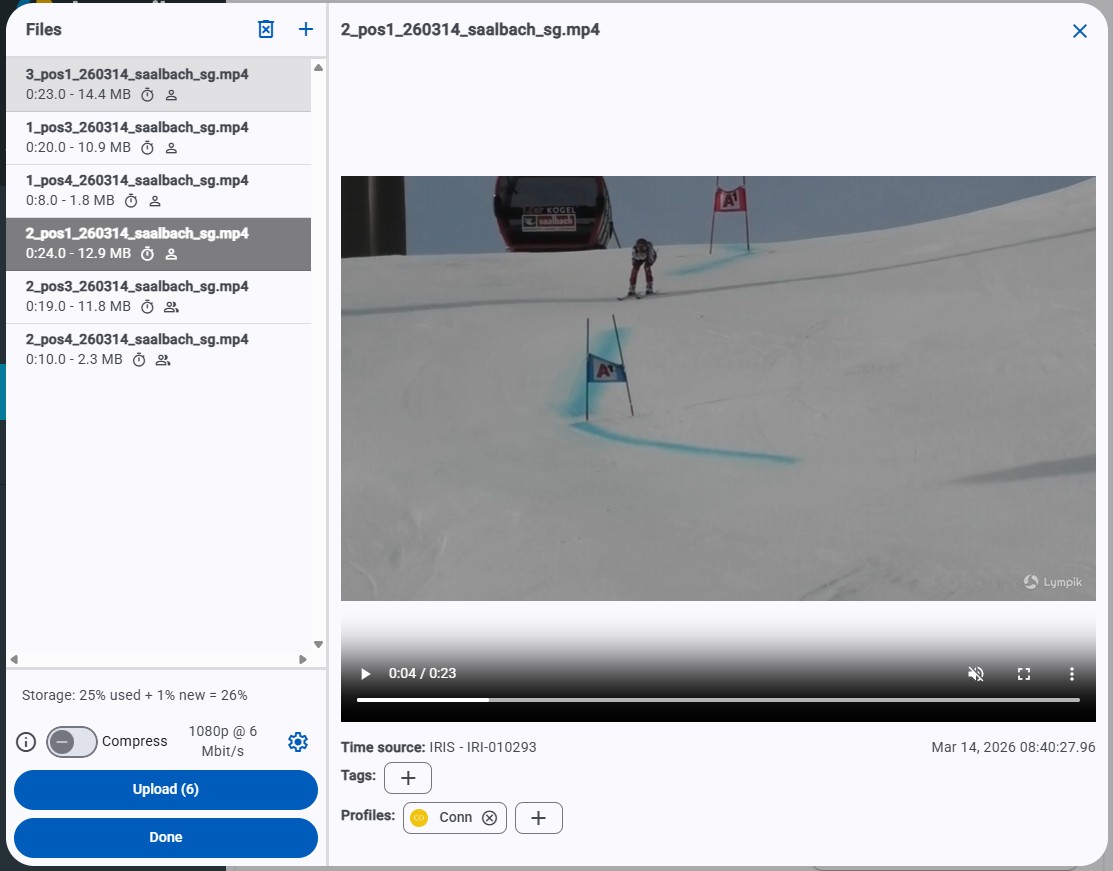Click horizontal scroll left arrow

click(13, 659)
